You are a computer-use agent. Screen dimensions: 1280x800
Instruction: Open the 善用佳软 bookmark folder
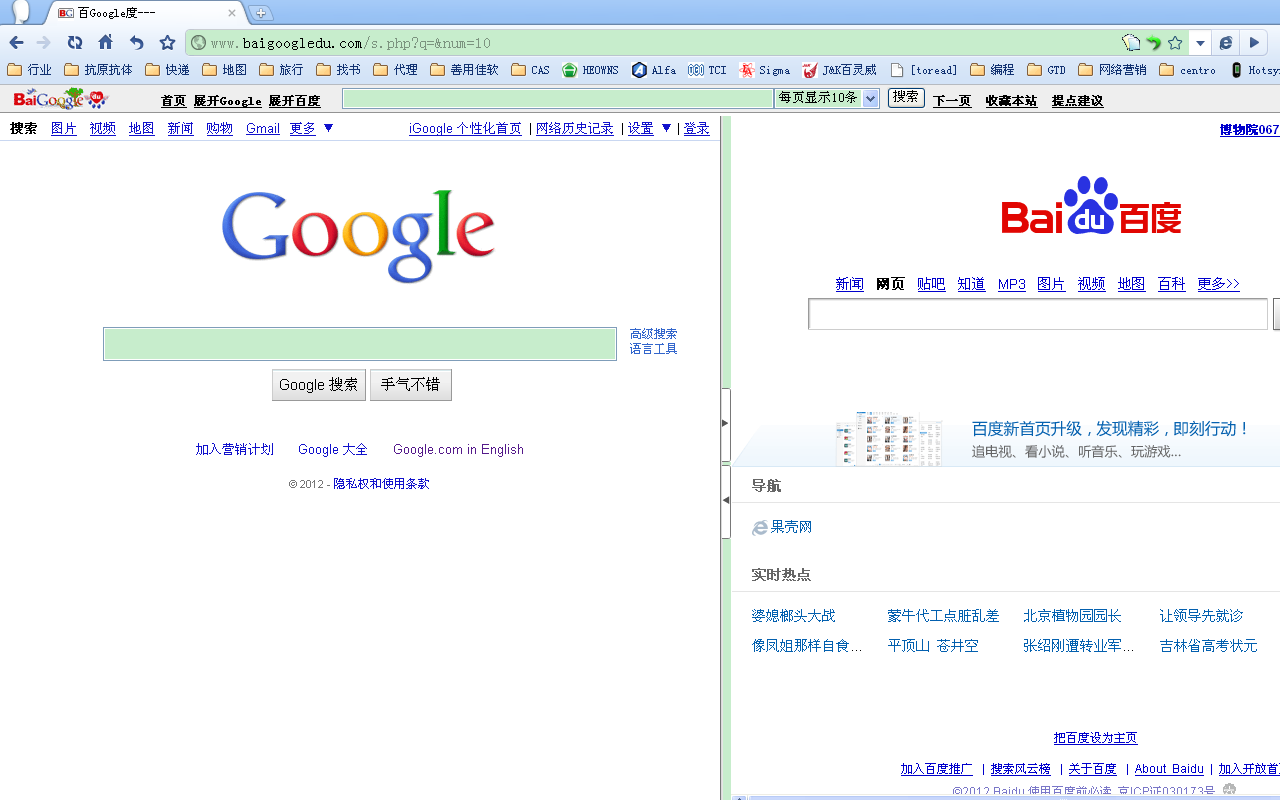464,70
